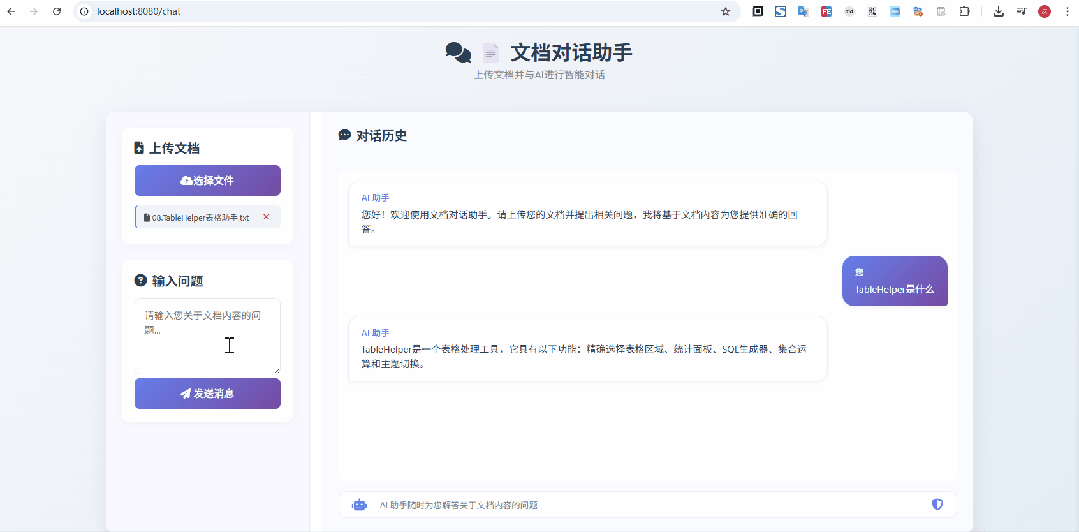Click the question text input area
Image resolution: width=1079 pixels, height=532 pixels.
(x=208, y=337)
